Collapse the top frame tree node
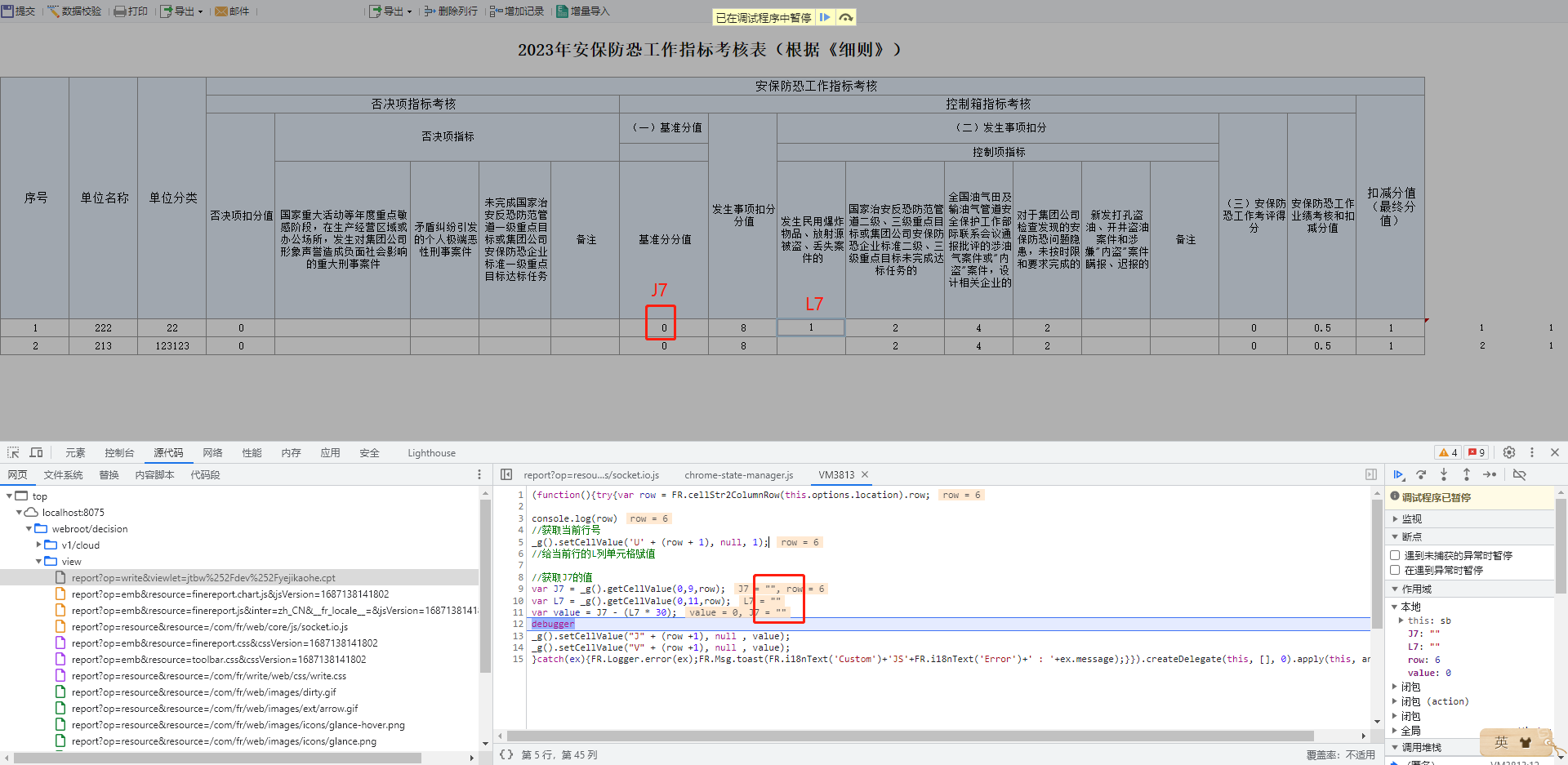 pos(9,496)
